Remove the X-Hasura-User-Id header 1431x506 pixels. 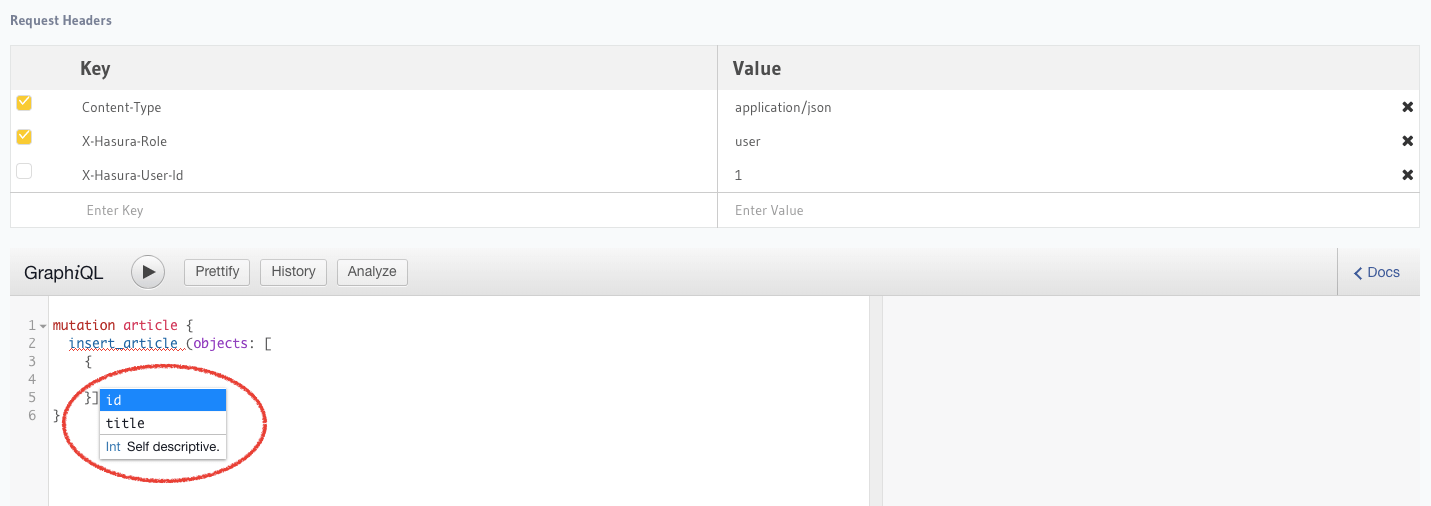[x=1407, y=176]
